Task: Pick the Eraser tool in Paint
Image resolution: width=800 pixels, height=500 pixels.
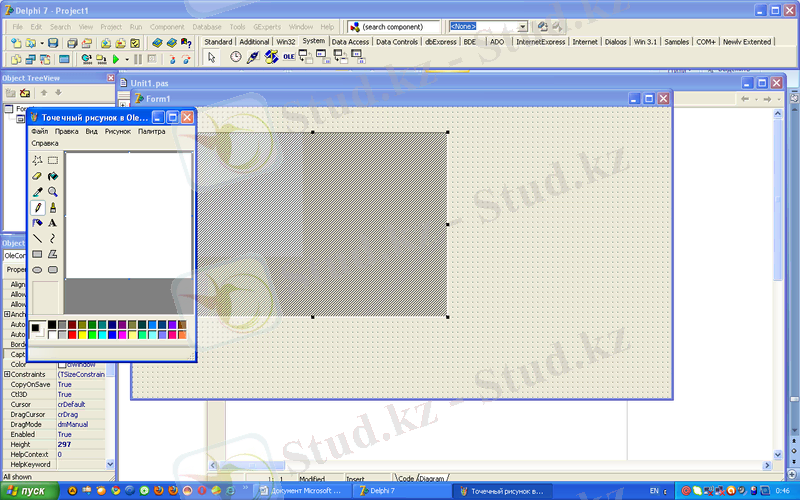Action: click(37, 176)
